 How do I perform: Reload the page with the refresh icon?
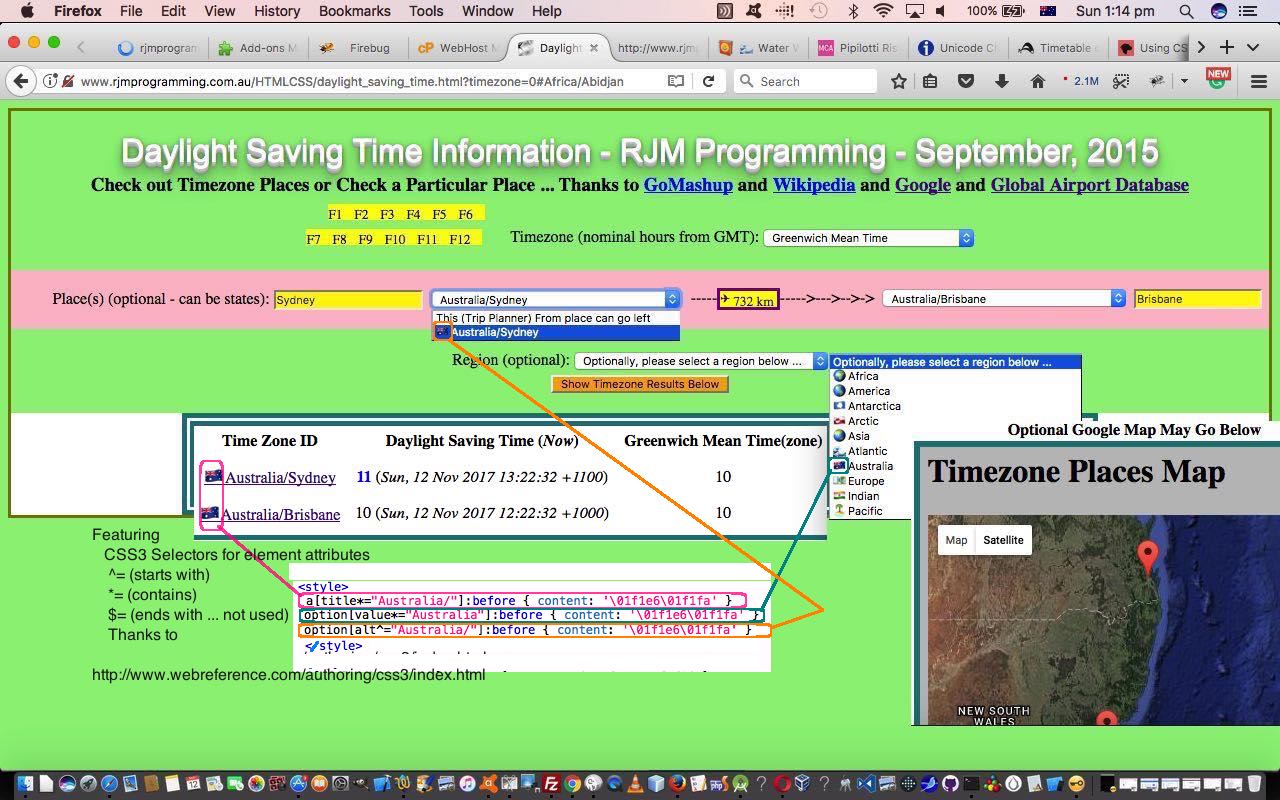pos(708,81)
